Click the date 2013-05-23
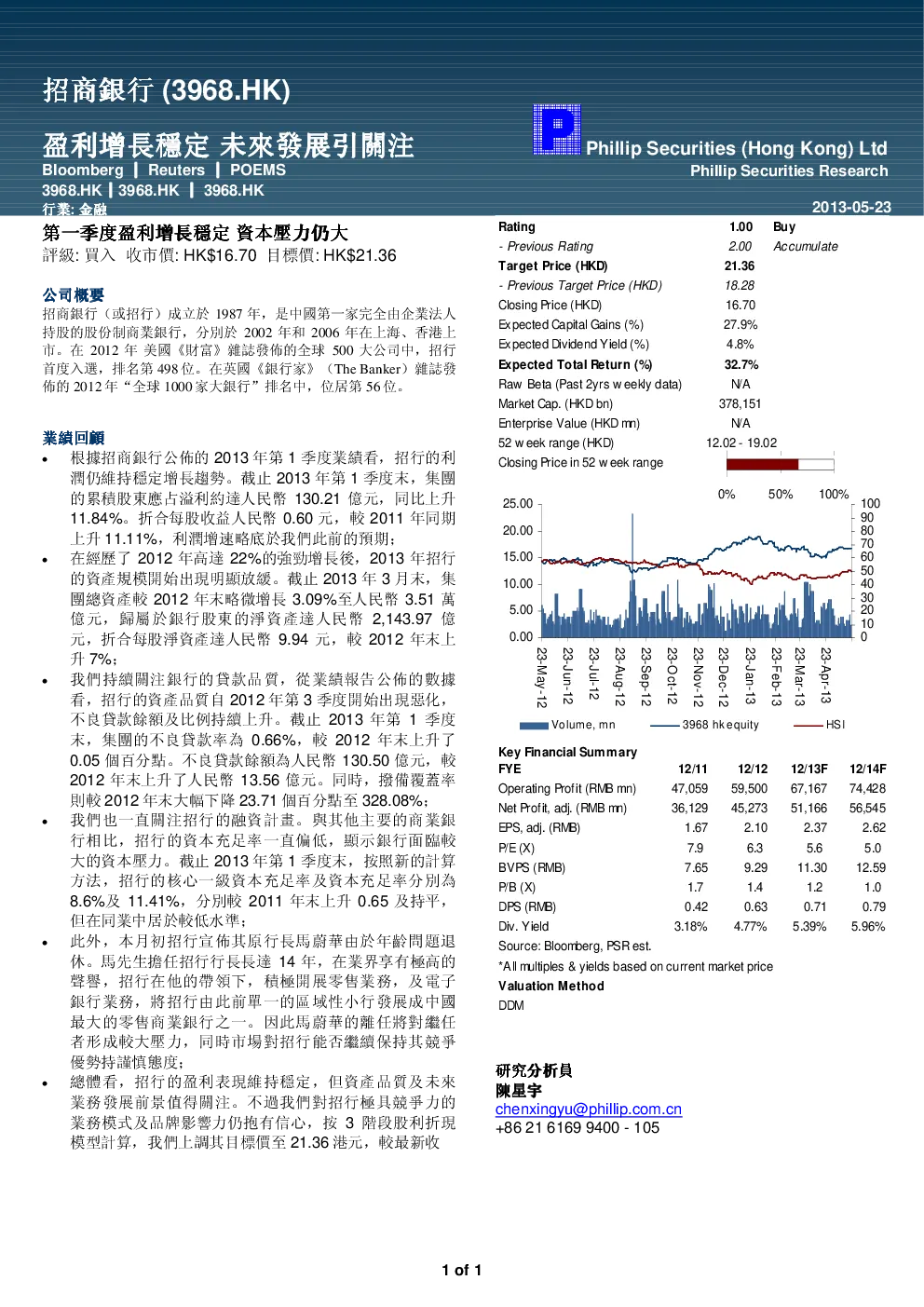The width and height of the screenshot is (924, 1307). (x=851, y=207)
